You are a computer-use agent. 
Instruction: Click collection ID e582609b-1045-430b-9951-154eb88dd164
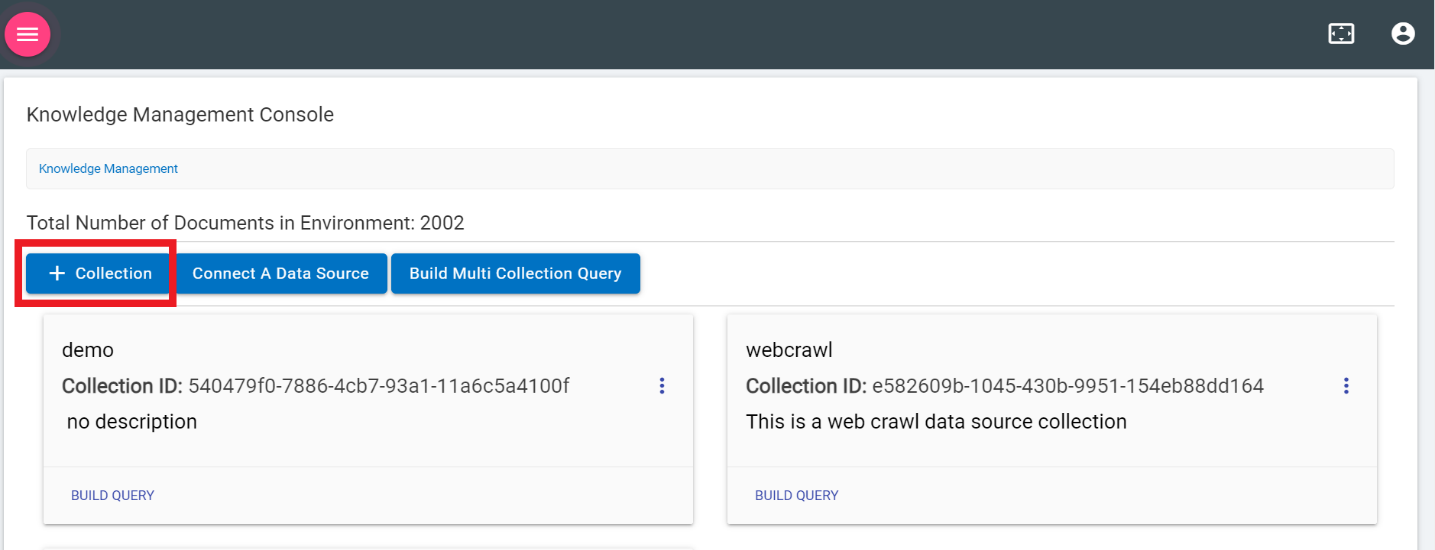[x=1068, y=386]
